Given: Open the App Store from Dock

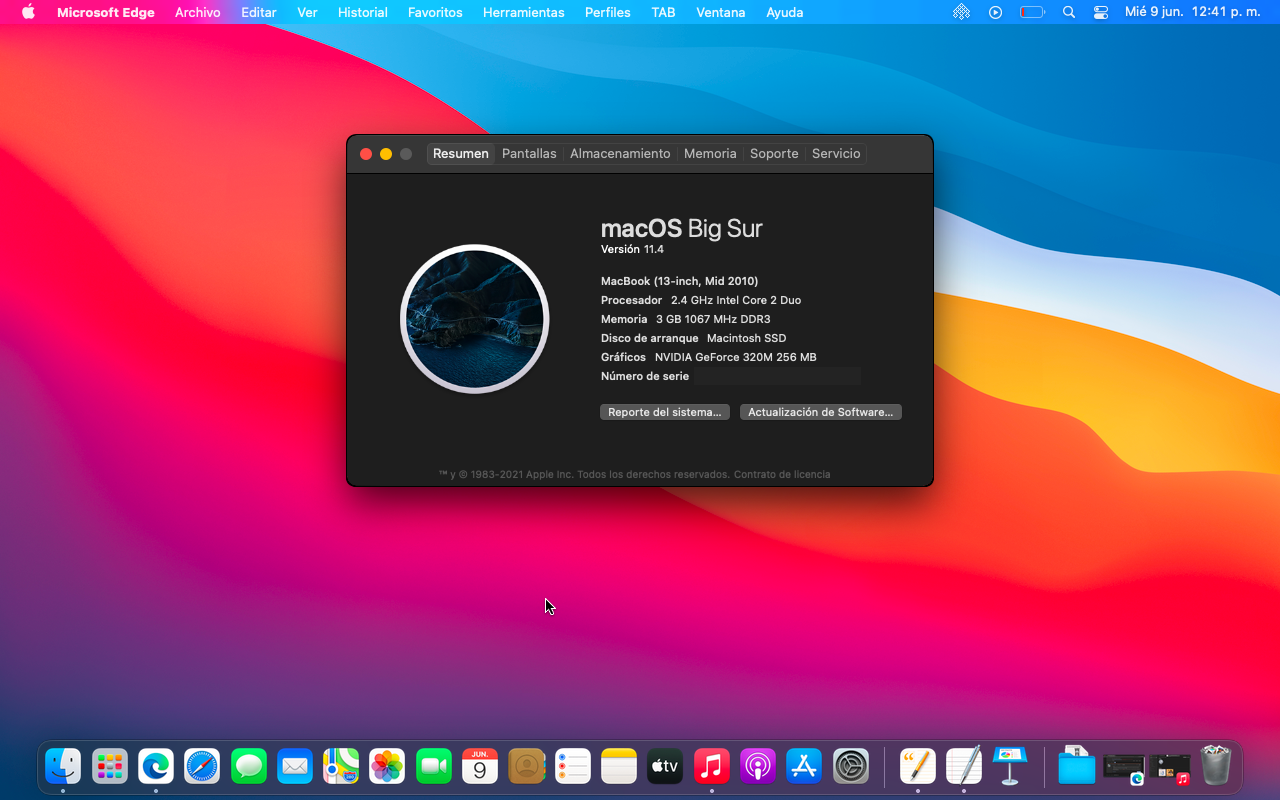Looking at the screenshot, I should pyautogui.click(x=804, y=767).
